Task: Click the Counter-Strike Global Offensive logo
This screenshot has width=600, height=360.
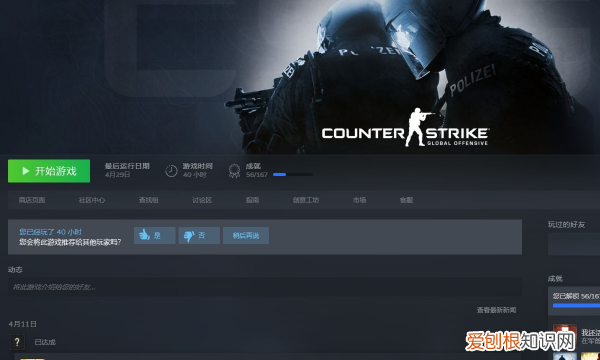Action: pos(405,128)
